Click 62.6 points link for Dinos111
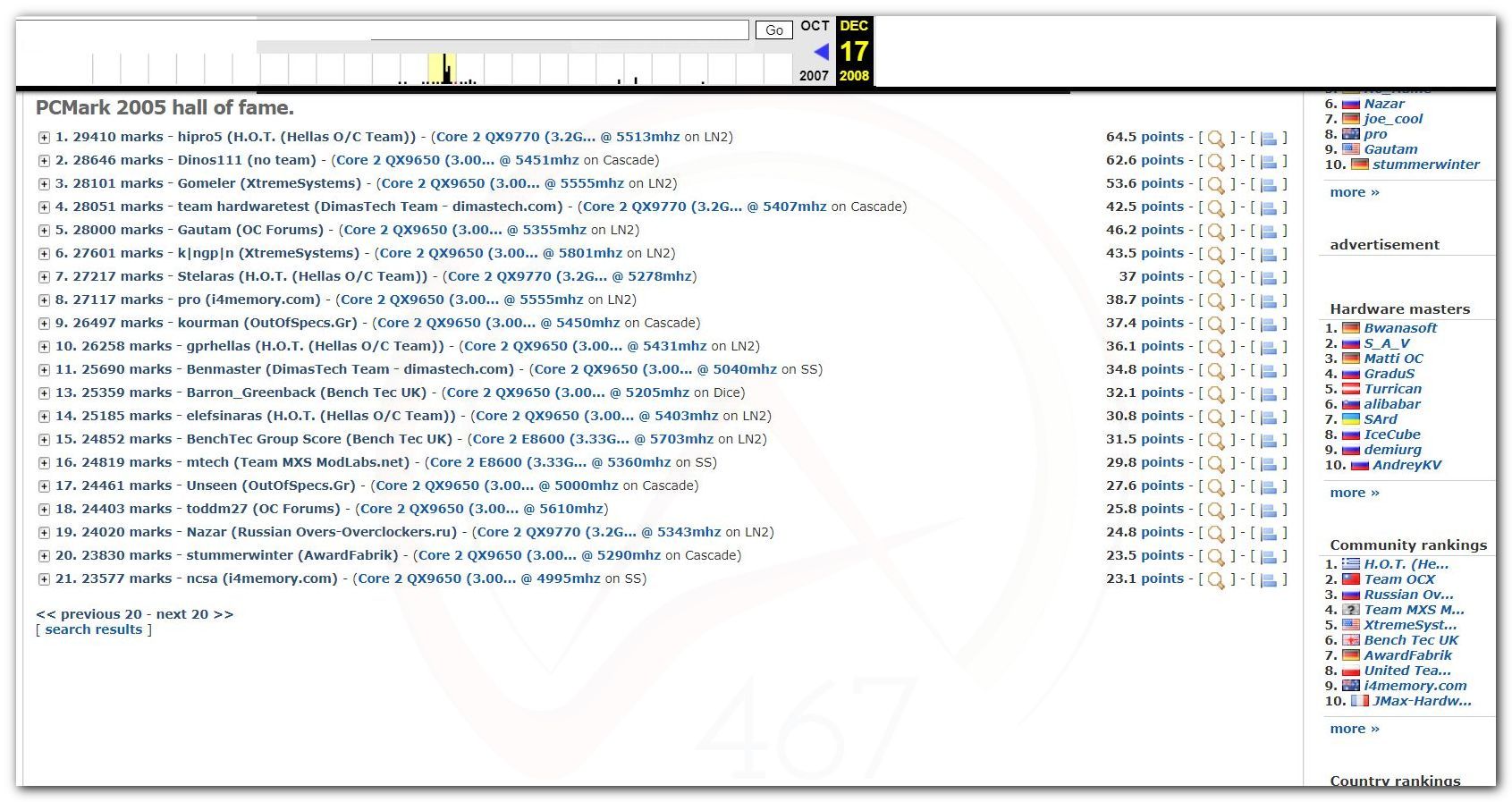Viewport: 1512px width, 802px height. (x=1145, y=160)
